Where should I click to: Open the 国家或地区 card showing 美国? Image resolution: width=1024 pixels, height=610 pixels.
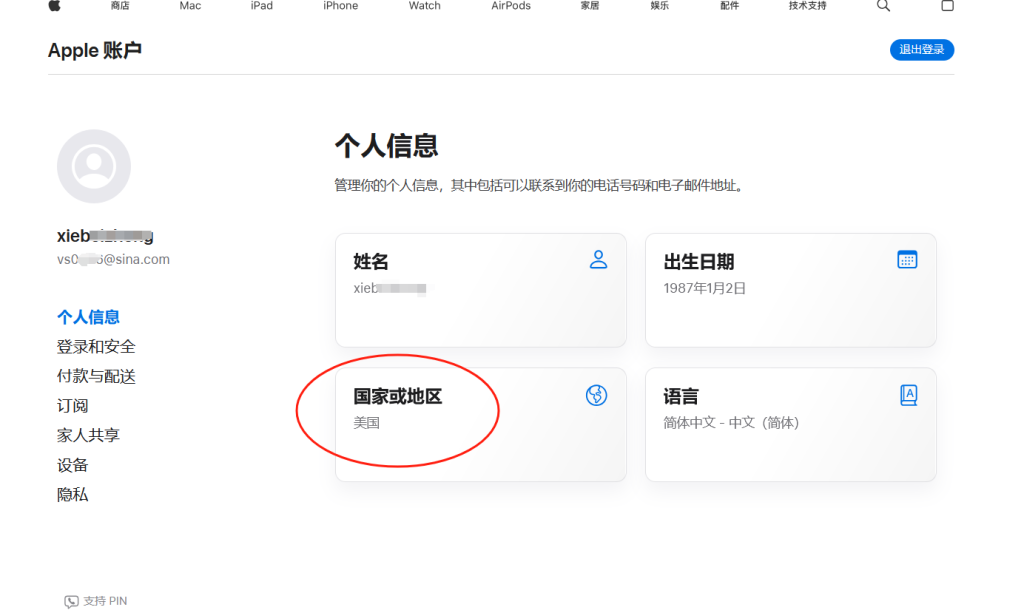coord(480,424)
